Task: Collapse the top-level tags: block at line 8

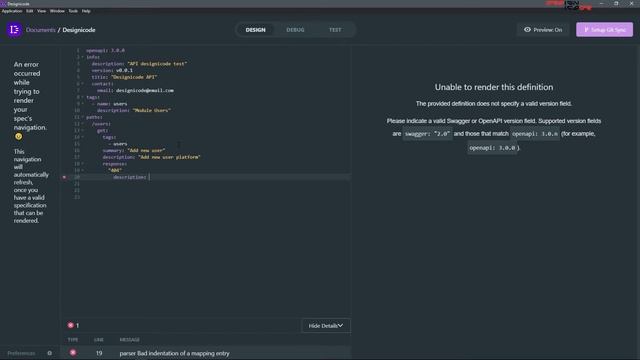Action: tap(82, 97)
